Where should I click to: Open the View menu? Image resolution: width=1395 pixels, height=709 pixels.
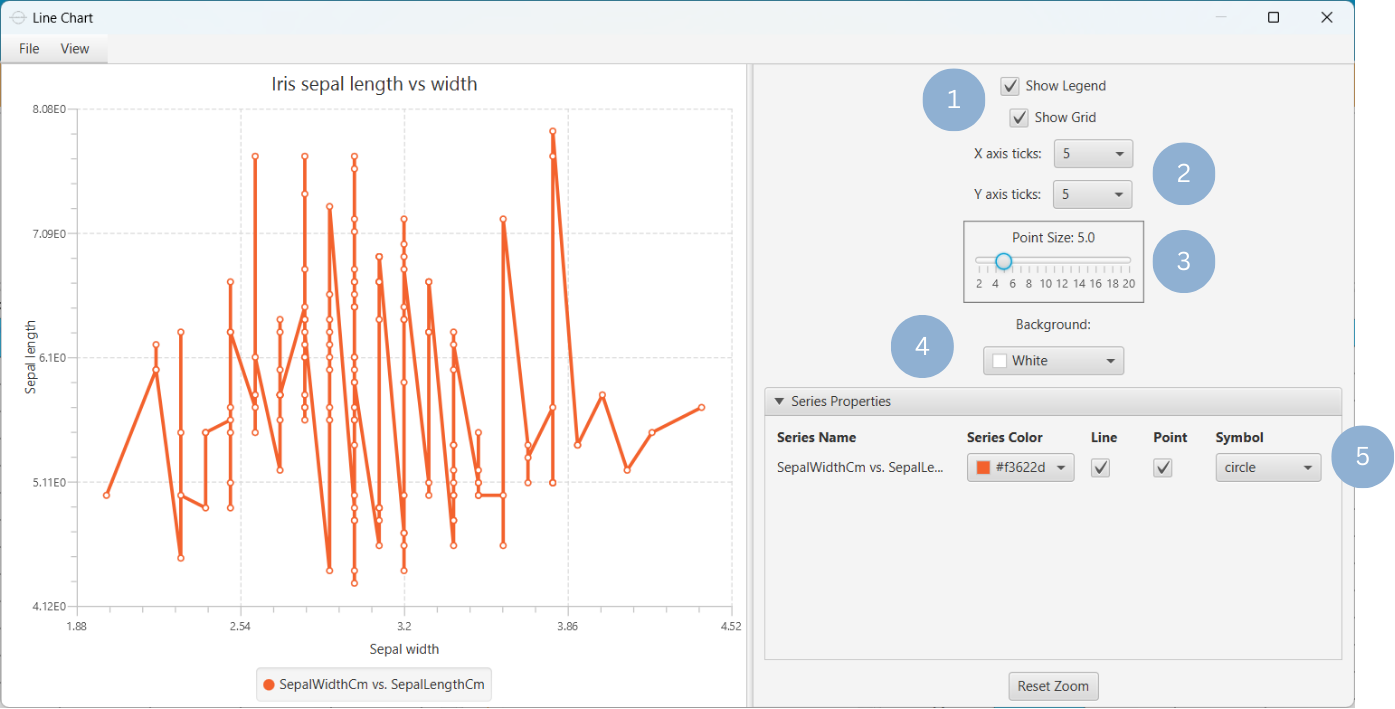74,48
